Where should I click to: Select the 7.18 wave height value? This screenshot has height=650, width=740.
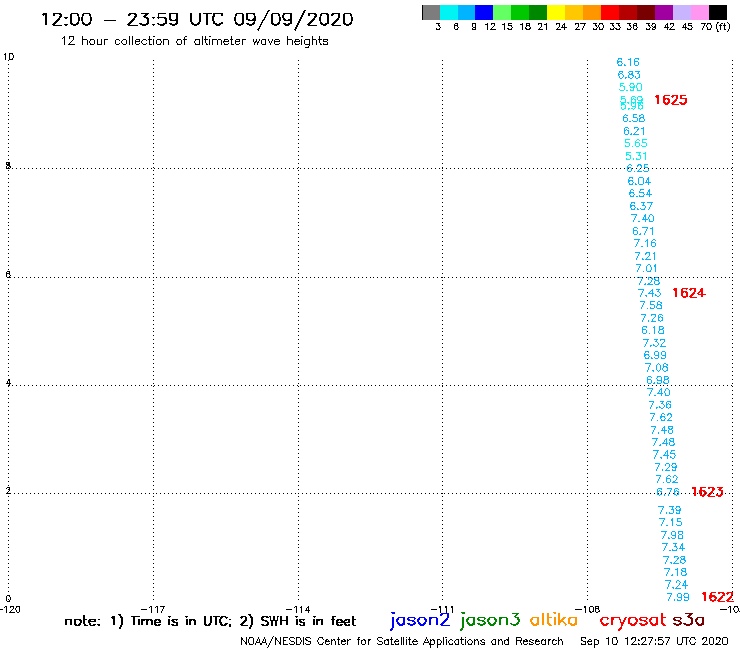click(675, 573)
